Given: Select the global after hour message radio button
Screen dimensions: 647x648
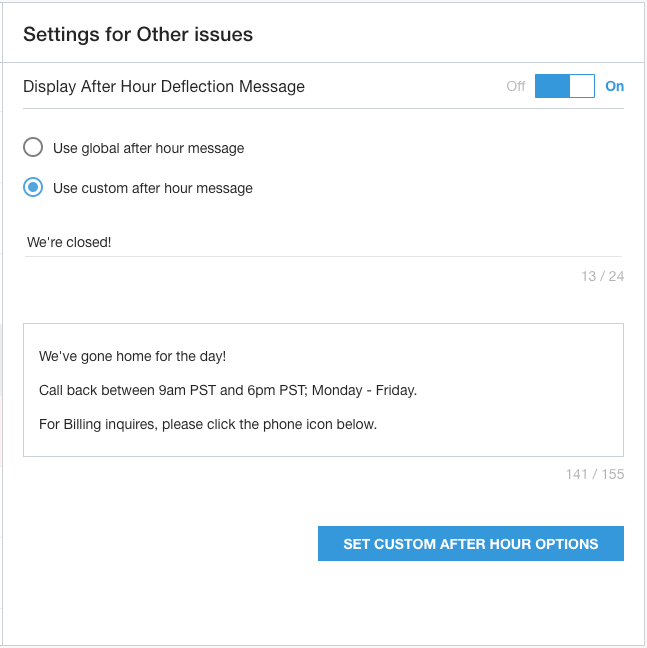Looking at the screenshot, I should pos(33,148).
